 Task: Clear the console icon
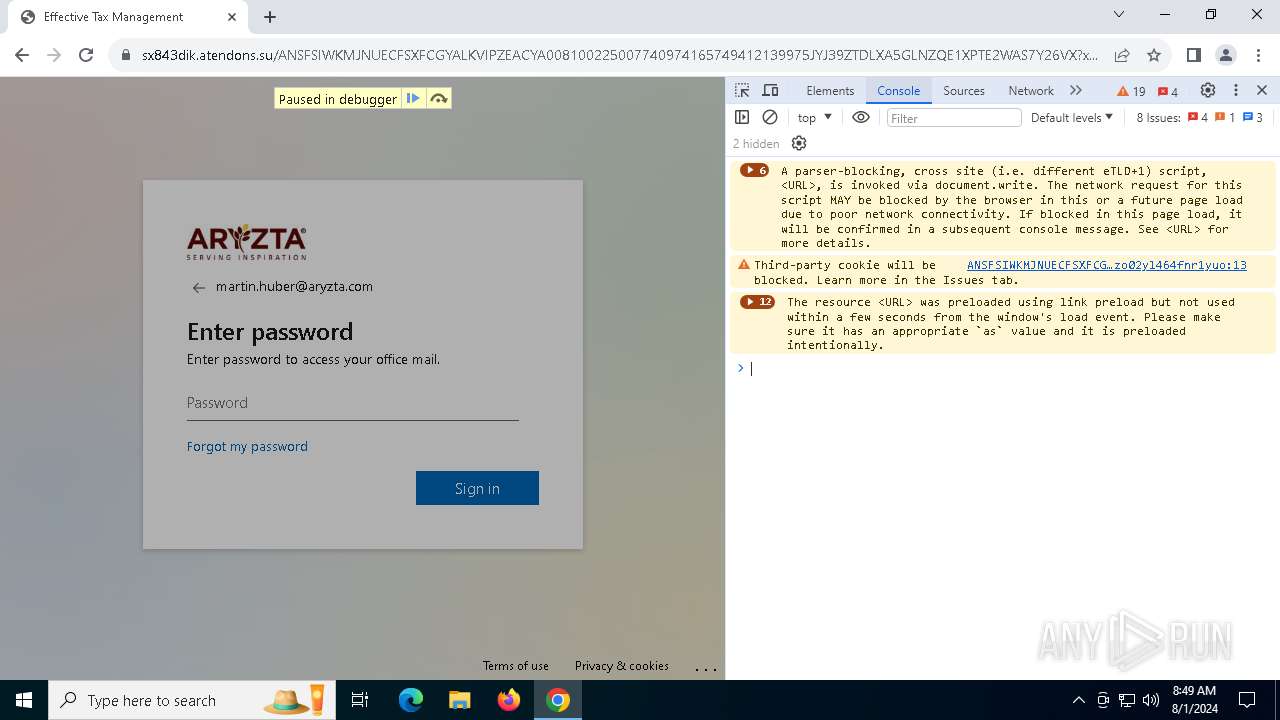pyautogui.click(x=770, y=117)
